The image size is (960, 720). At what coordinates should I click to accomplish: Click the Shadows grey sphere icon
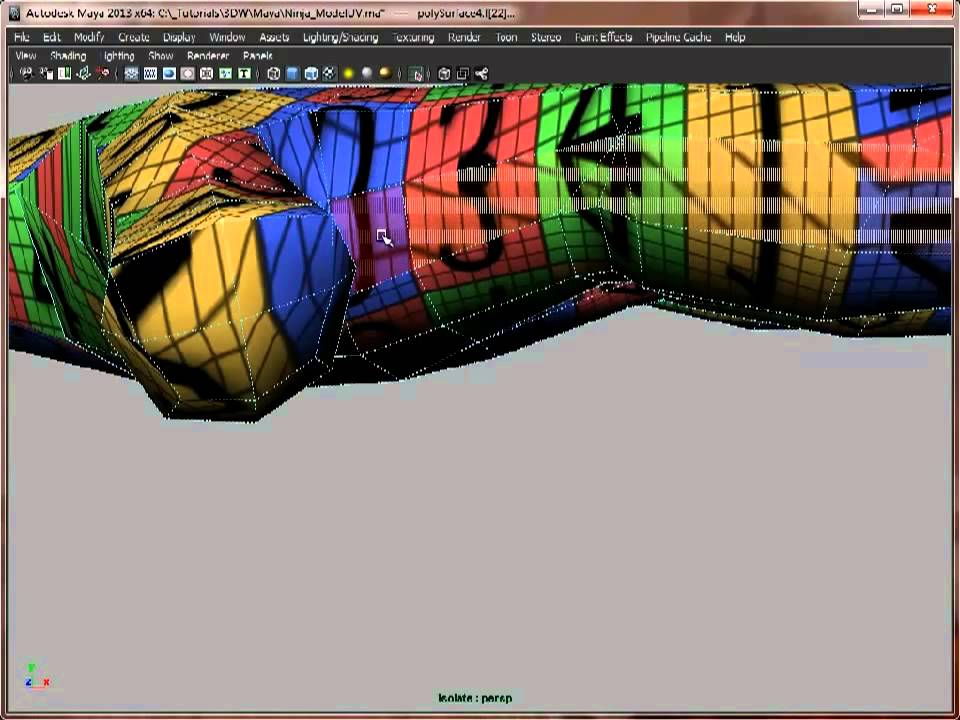pyautogui.click(x=367, y=74)
